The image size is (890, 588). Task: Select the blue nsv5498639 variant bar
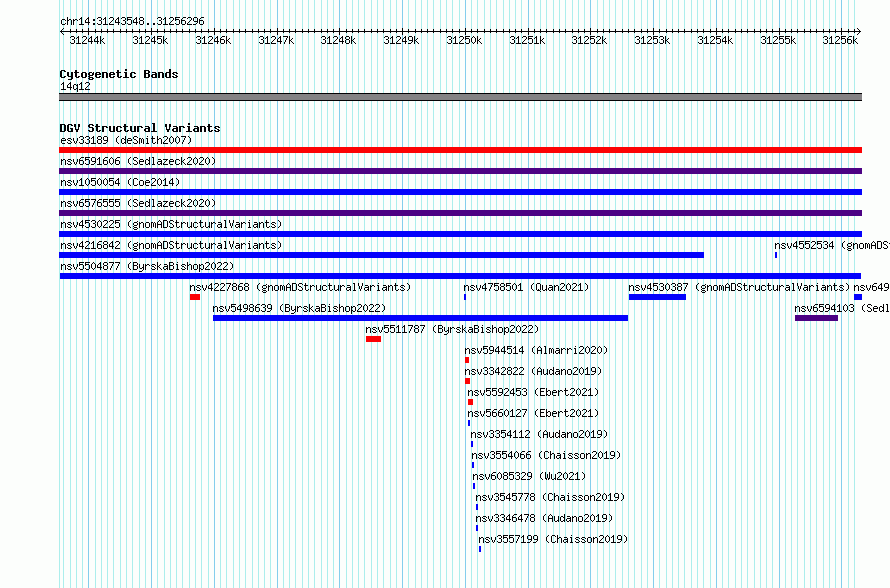coord(421,318)
